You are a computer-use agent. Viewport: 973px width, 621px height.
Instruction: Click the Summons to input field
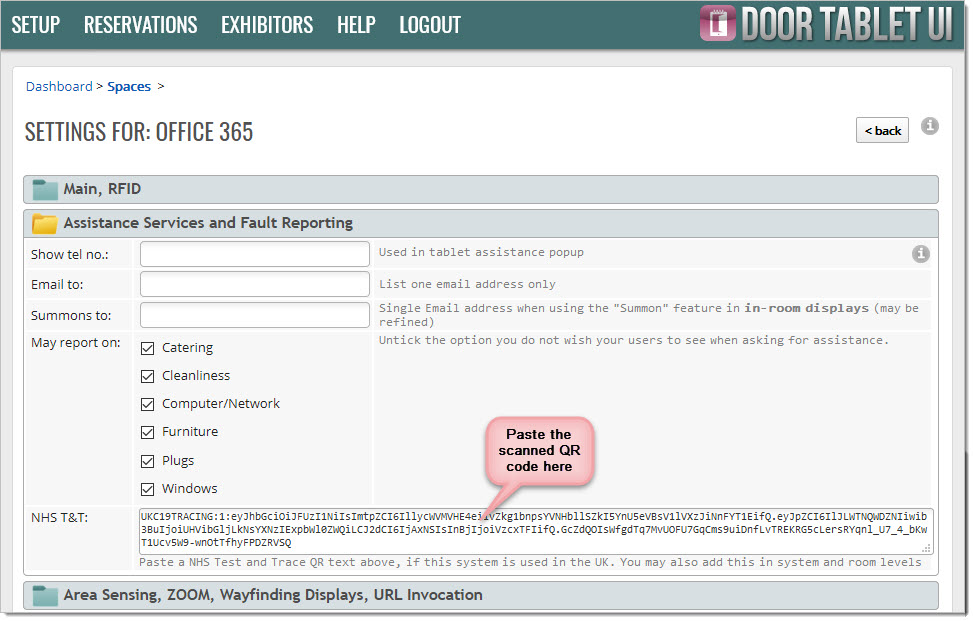click(x=254, y=315)
